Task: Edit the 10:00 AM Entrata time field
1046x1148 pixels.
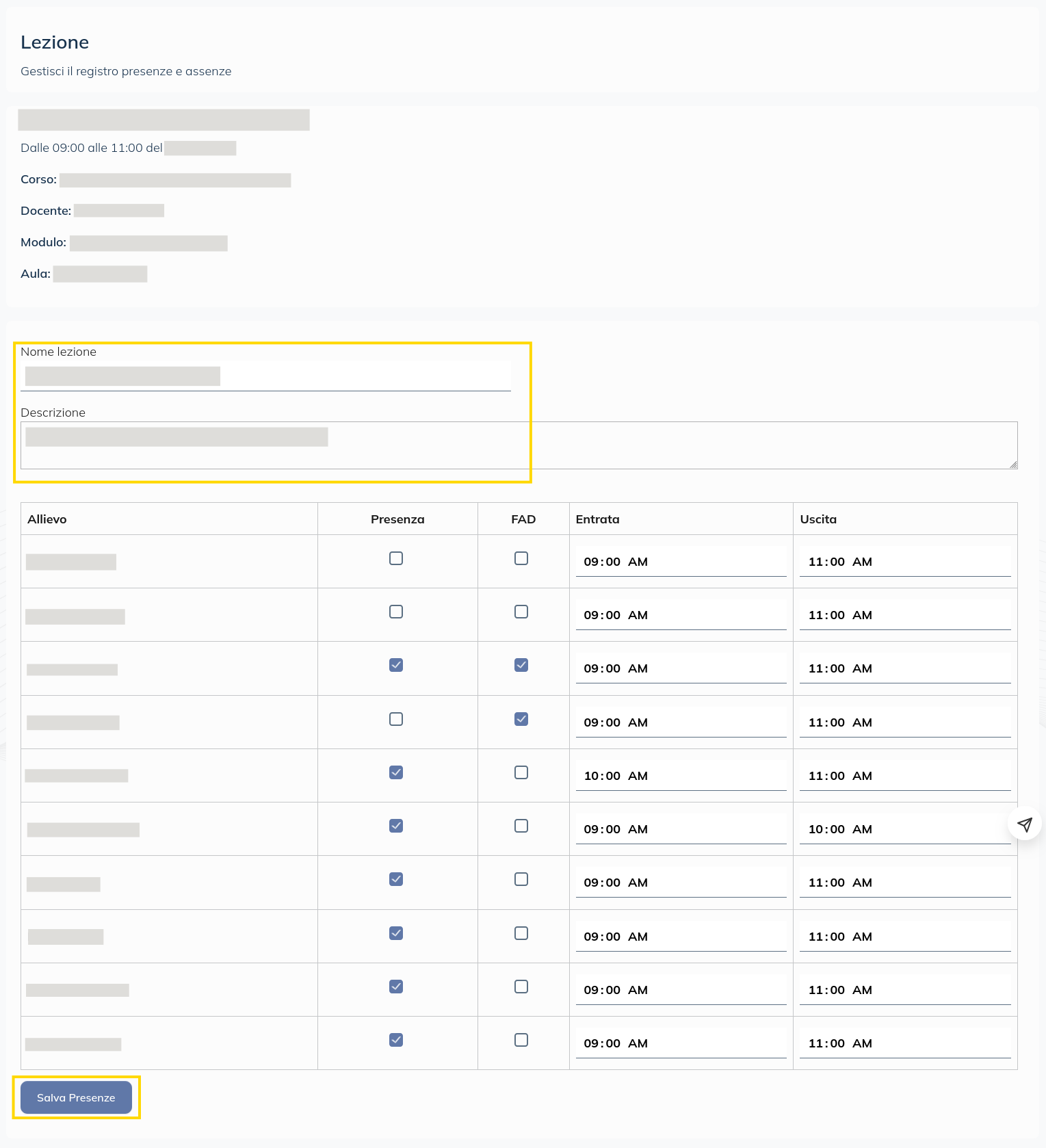Action: point(681,776)
